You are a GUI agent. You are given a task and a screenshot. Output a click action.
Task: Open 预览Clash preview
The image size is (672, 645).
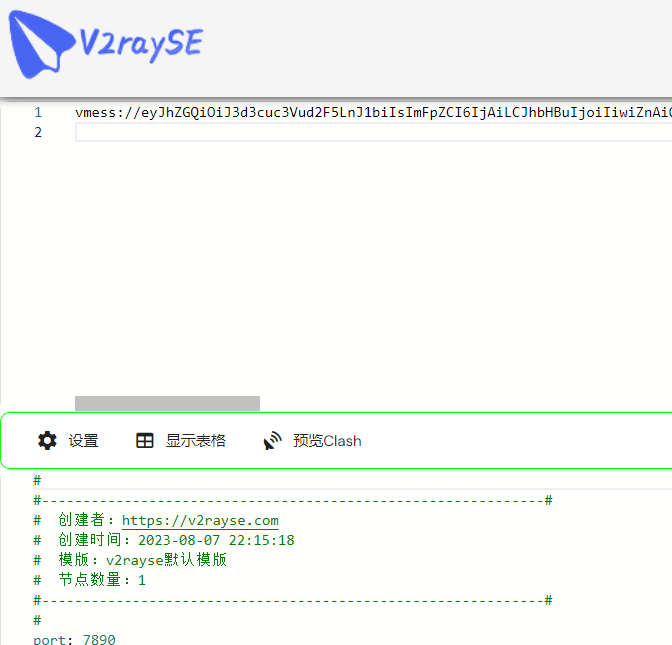[327, 441]
